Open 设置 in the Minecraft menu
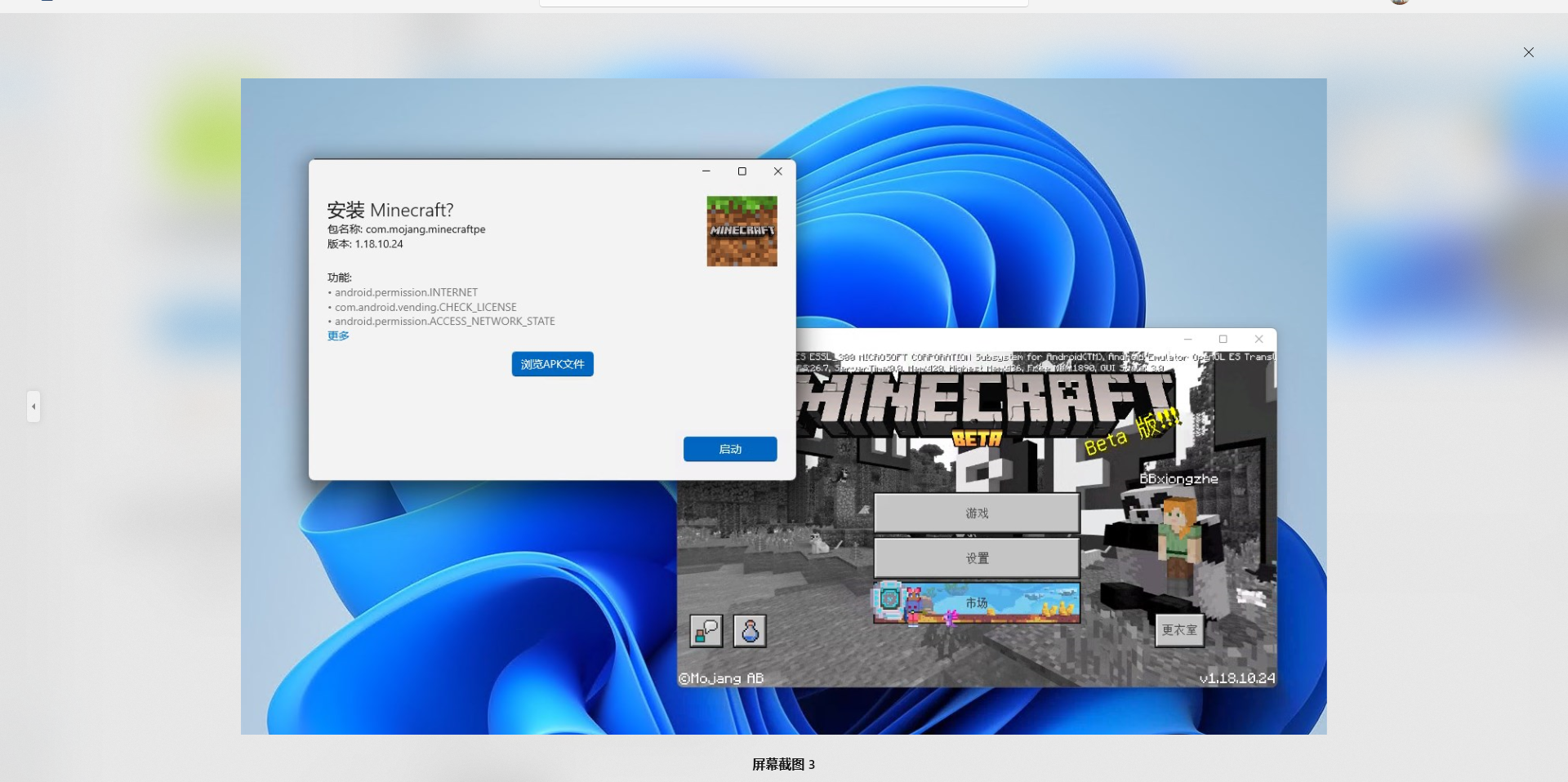Screen dimensions: 1568x782 [977, 558]
